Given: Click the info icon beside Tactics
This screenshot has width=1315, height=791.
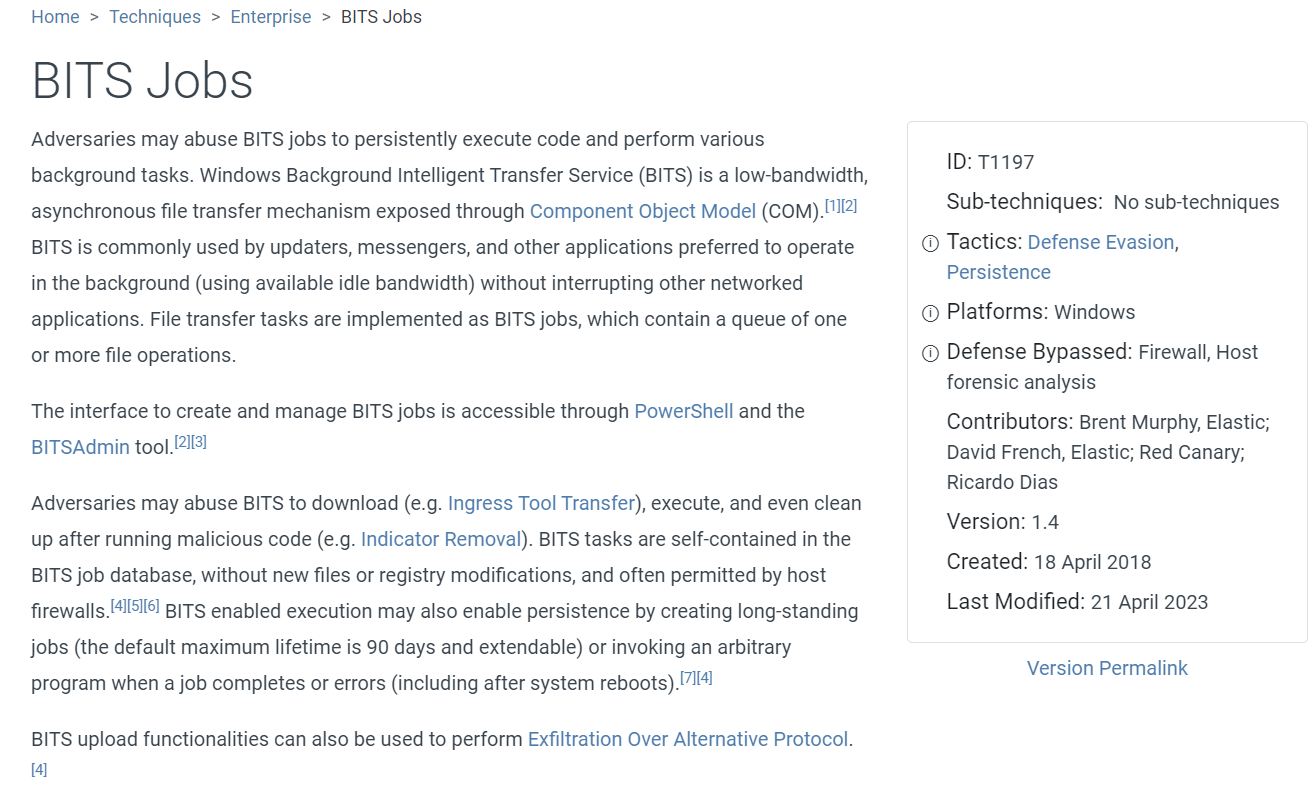Looking at the screenshot, I should pyautogui.click(x=930, y=243).
